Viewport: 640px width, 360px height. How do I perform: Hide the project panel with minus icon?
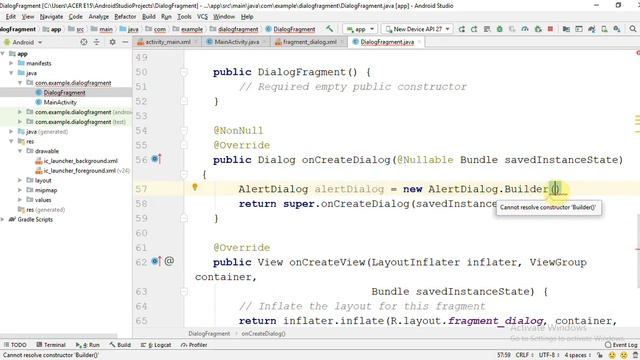point(125,42)
